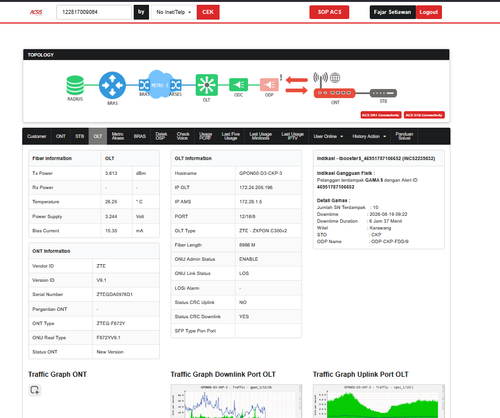Click the ACS STB Connectivity button

coord(424,115)
